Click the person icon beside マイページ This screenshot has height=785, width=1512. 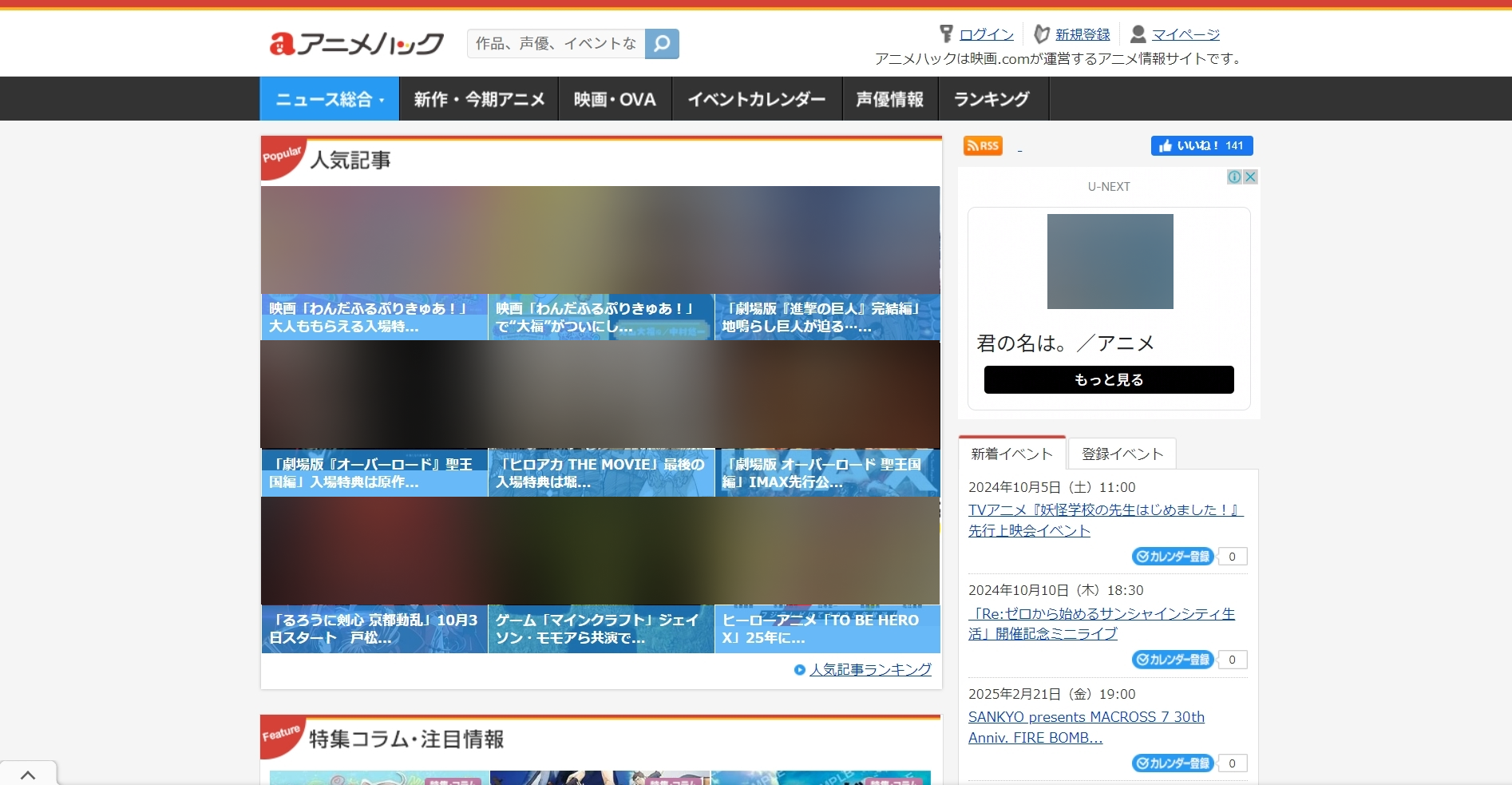[x=1138, y=34]
